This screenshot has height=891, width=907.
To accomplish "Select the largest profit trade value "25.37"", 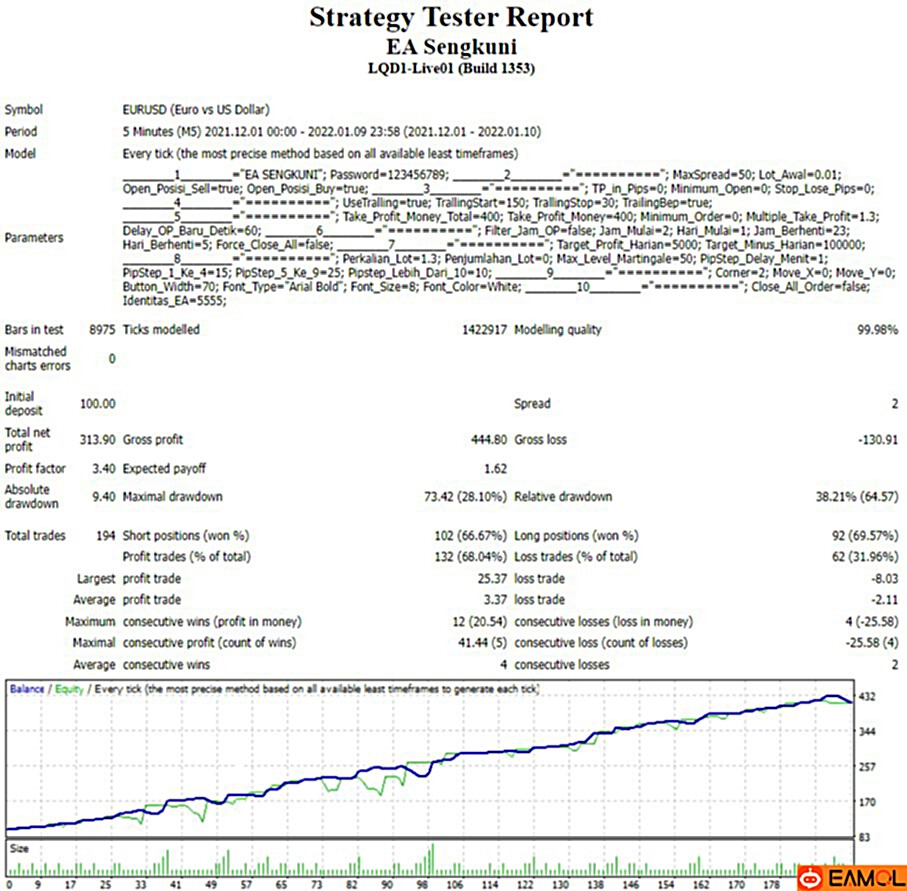I will tap(492, 578).
